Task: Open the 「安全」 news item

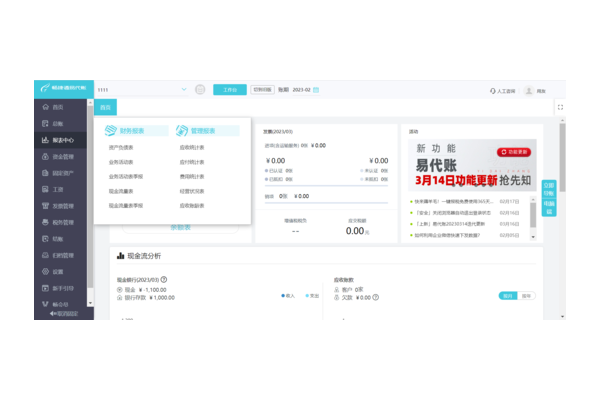Action: 465,212
